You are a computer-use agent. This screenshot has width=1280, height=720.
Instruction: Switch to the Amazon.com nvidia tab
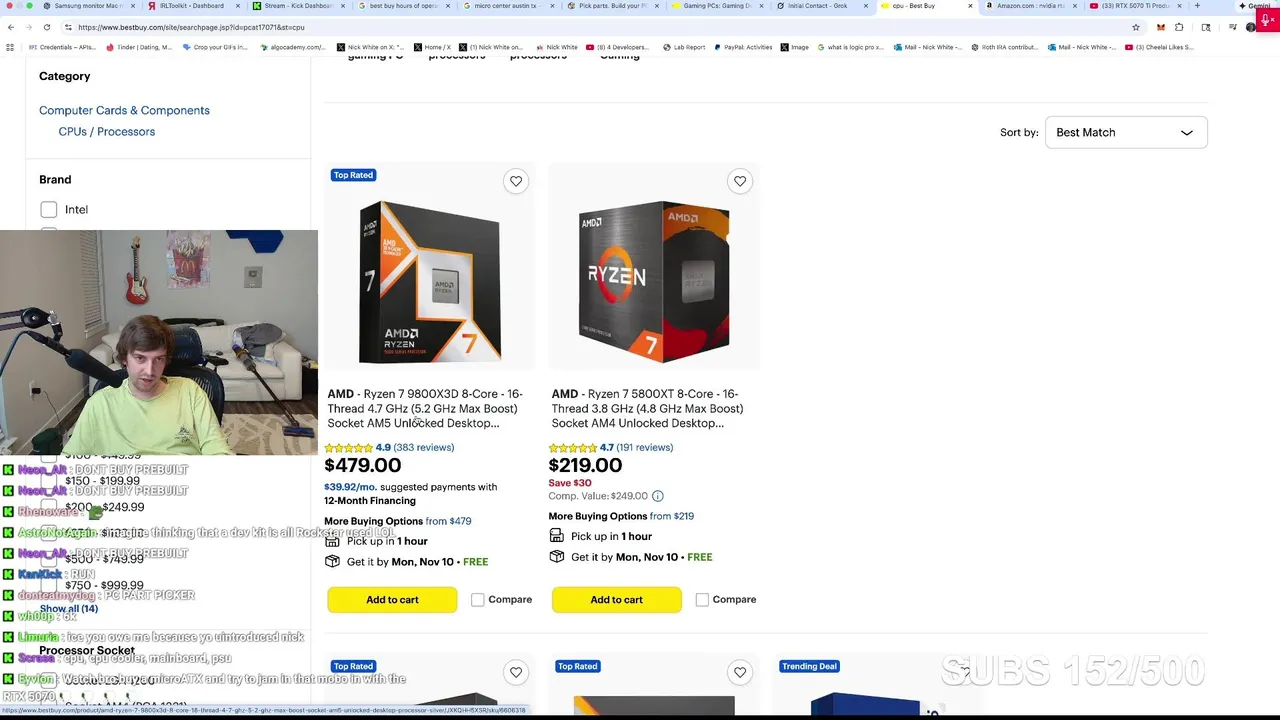point(1030,6)
